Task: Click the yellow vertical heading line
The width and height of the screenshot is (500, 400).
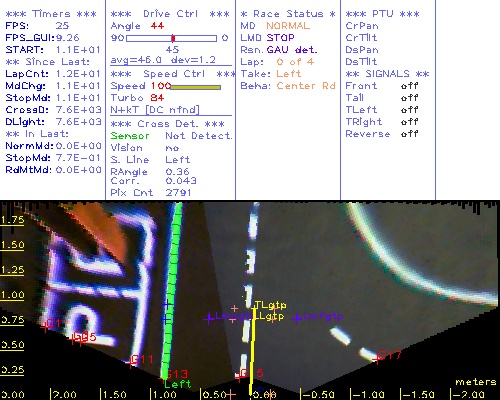Action: [253, 352]
